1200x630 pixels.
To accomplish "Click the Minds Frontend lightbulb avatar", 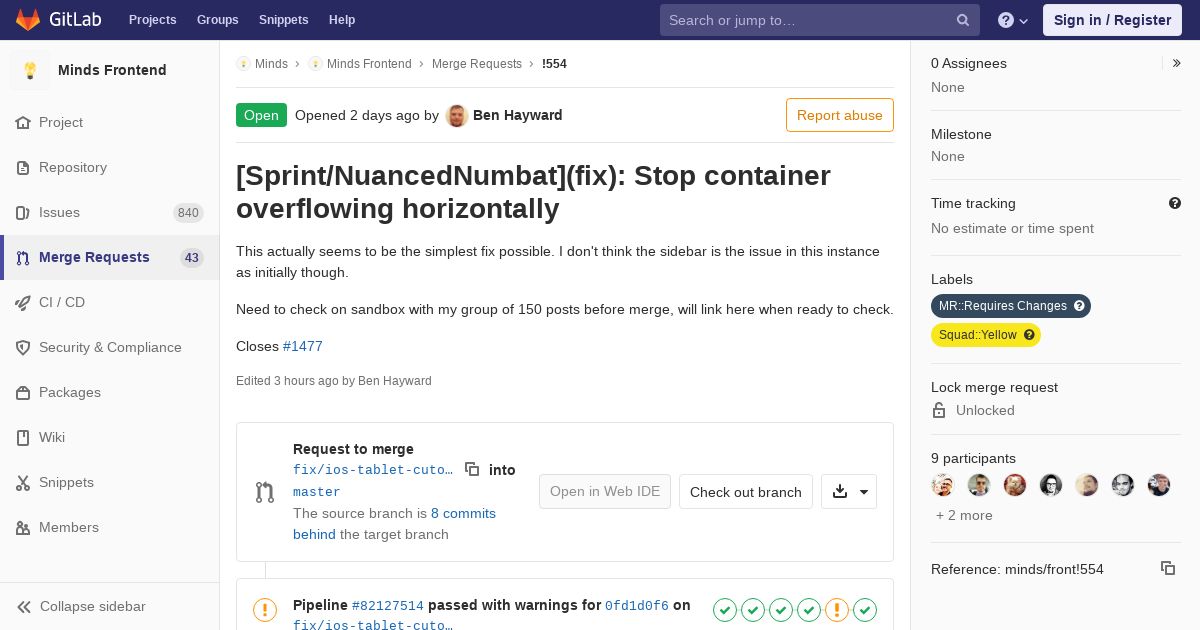I will 30,70.
